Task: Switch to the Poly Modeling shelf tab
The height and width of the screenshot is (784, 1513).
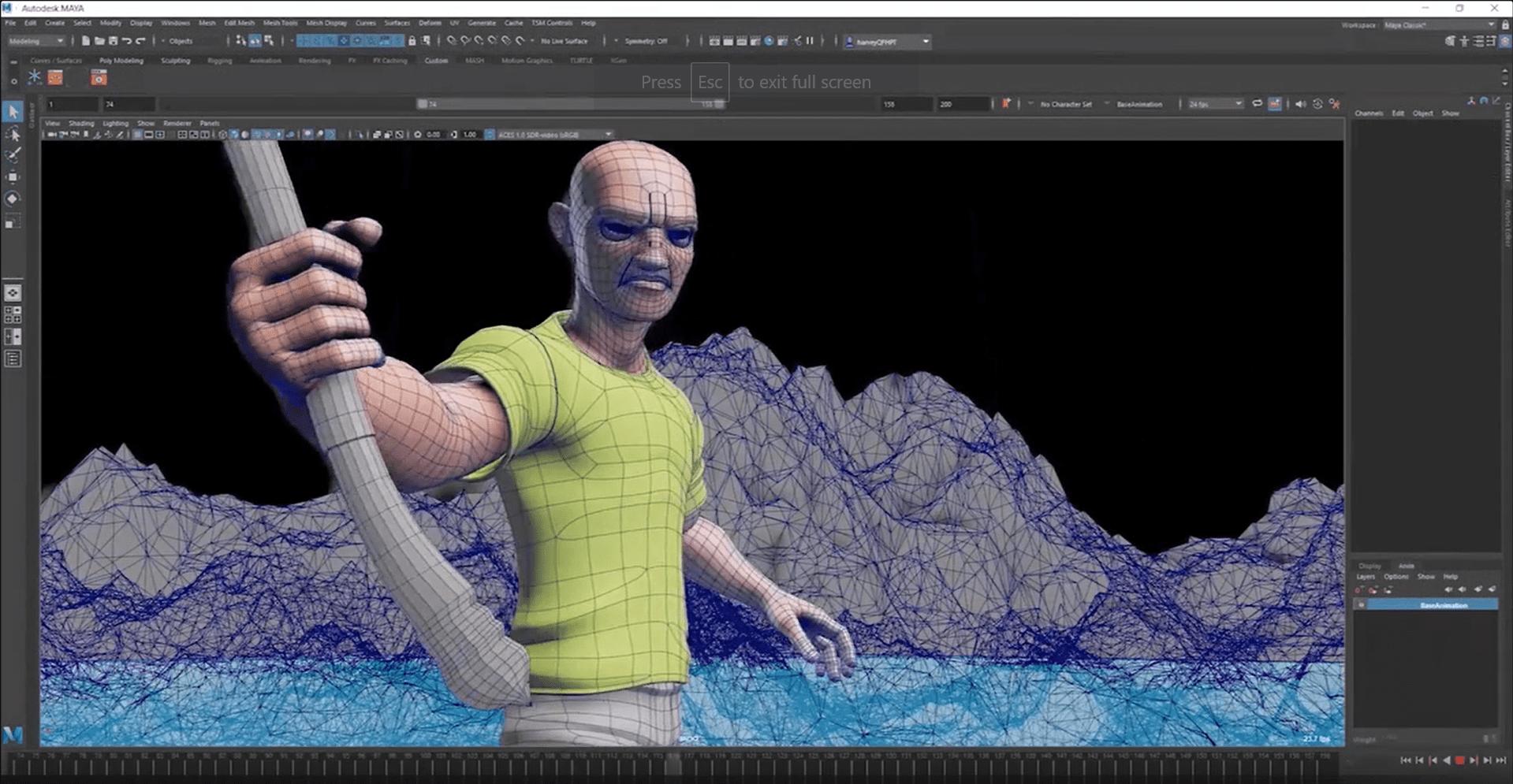Action: [121, 60]
